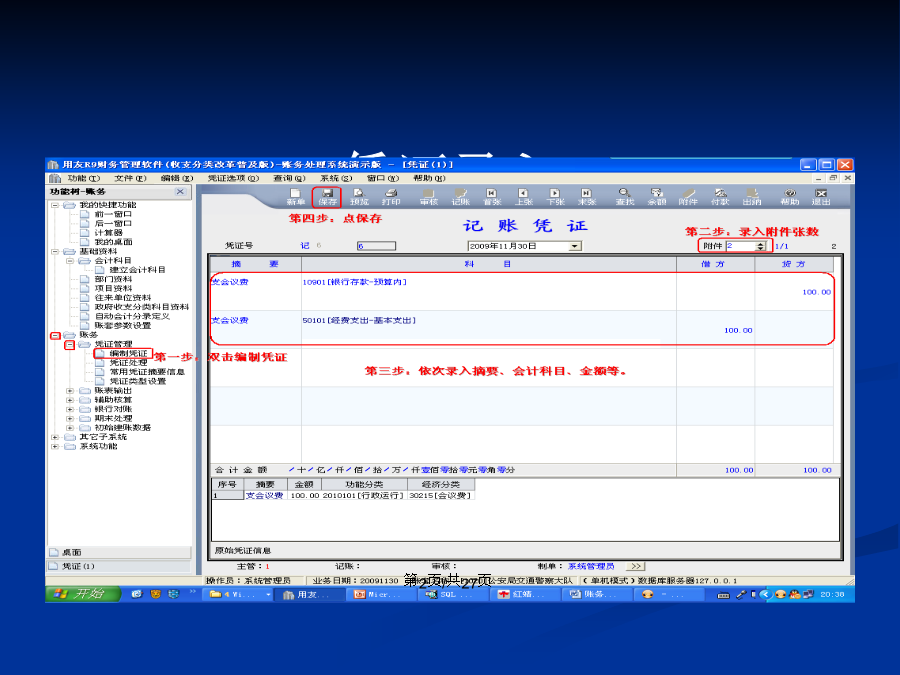Viewport: 900px width, 675px height.
Task: Click the 付款 (payment) toolbar icon
Action: 720,197
